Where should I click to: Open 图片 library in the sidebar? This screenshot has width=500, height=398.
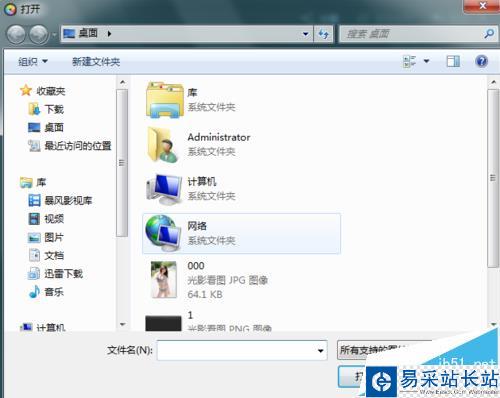54,237
